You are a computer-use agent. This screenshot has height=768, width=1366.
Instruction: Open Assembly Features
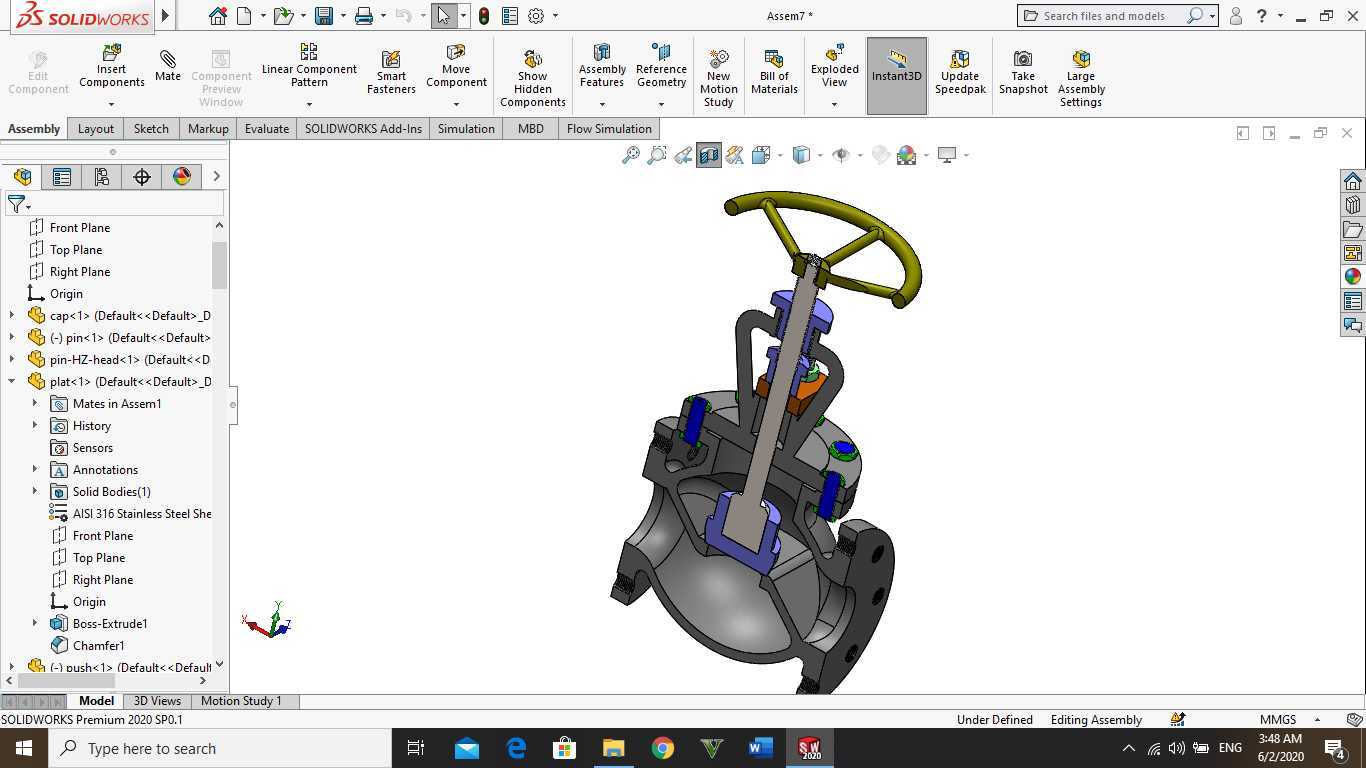coord(602,68)
